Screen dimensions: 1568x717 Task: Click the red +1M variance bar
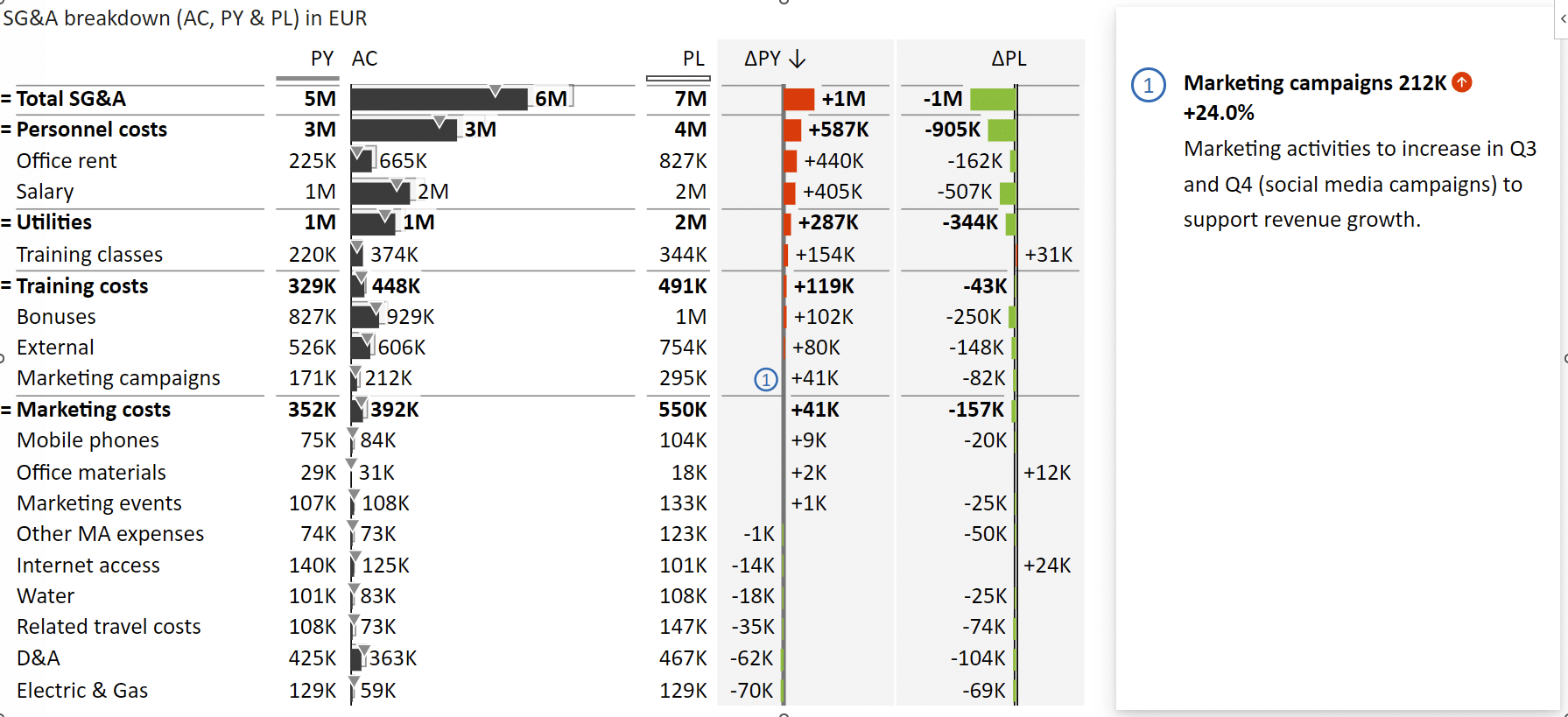coord(798,99)
